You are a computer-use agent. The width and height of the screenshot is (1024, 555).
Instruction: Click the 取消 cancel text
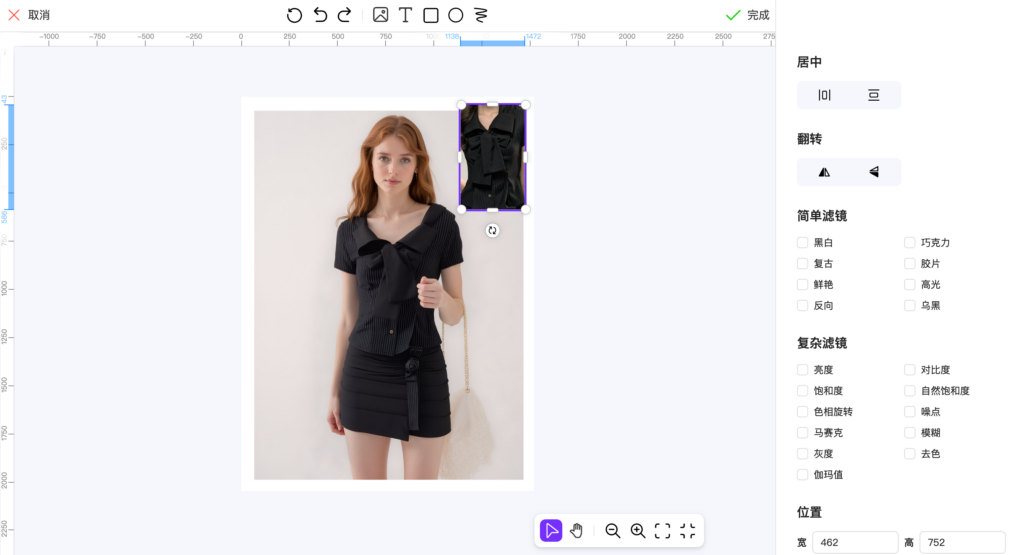click(39, 15)
